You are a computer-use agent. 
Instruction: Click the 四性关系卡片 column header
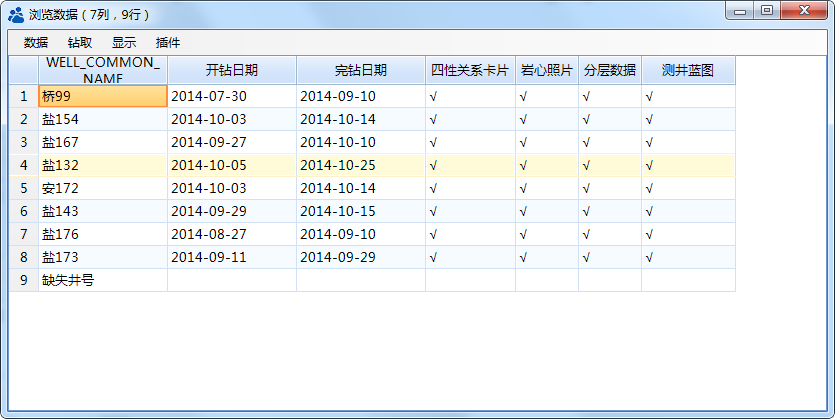tap(470, 70)
